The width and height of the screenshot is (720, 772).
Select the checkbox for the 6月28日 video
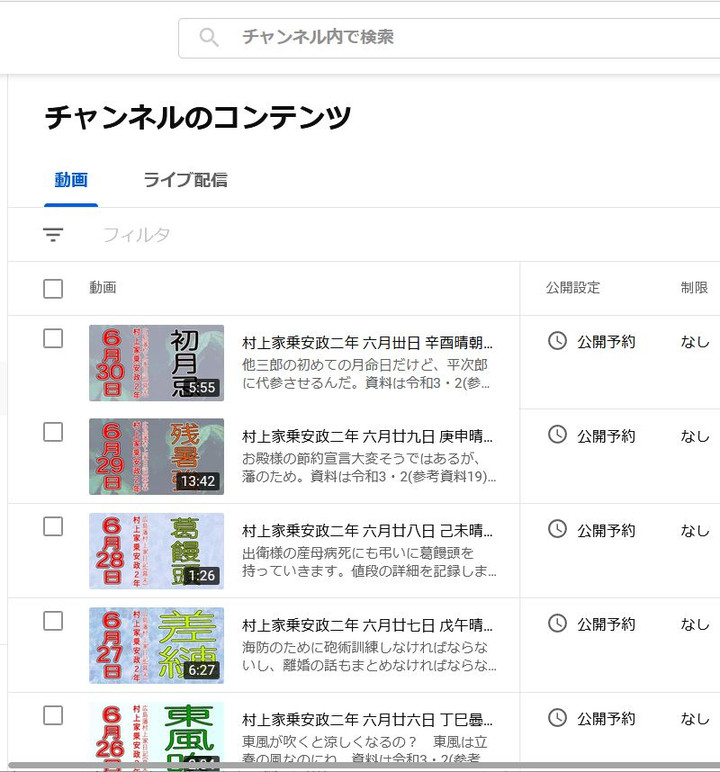click(x=53, y=527)
